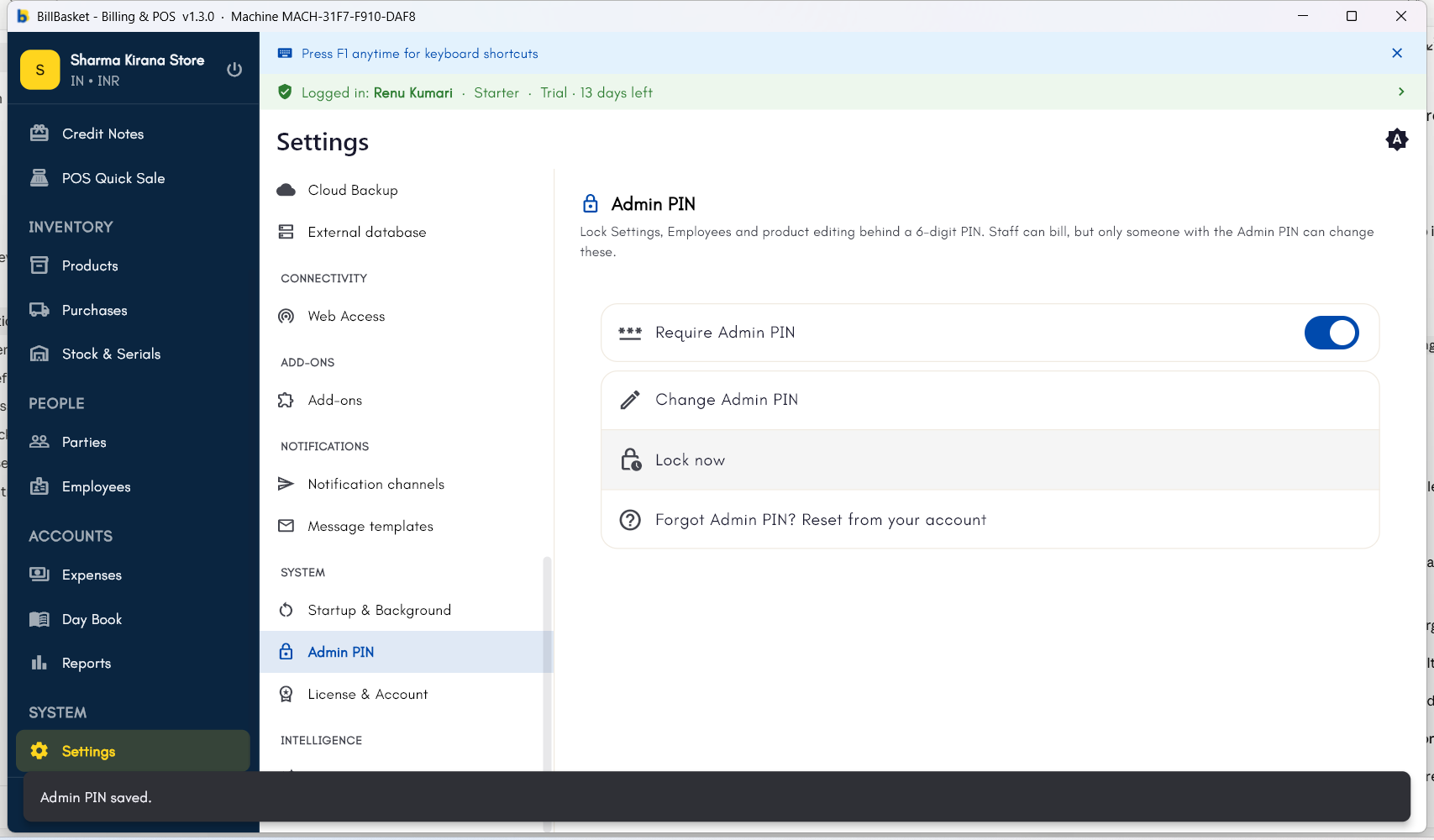Click the Trial 13 days left text
The width and height of the screenshot is (1434, 840).
point(596,92)
